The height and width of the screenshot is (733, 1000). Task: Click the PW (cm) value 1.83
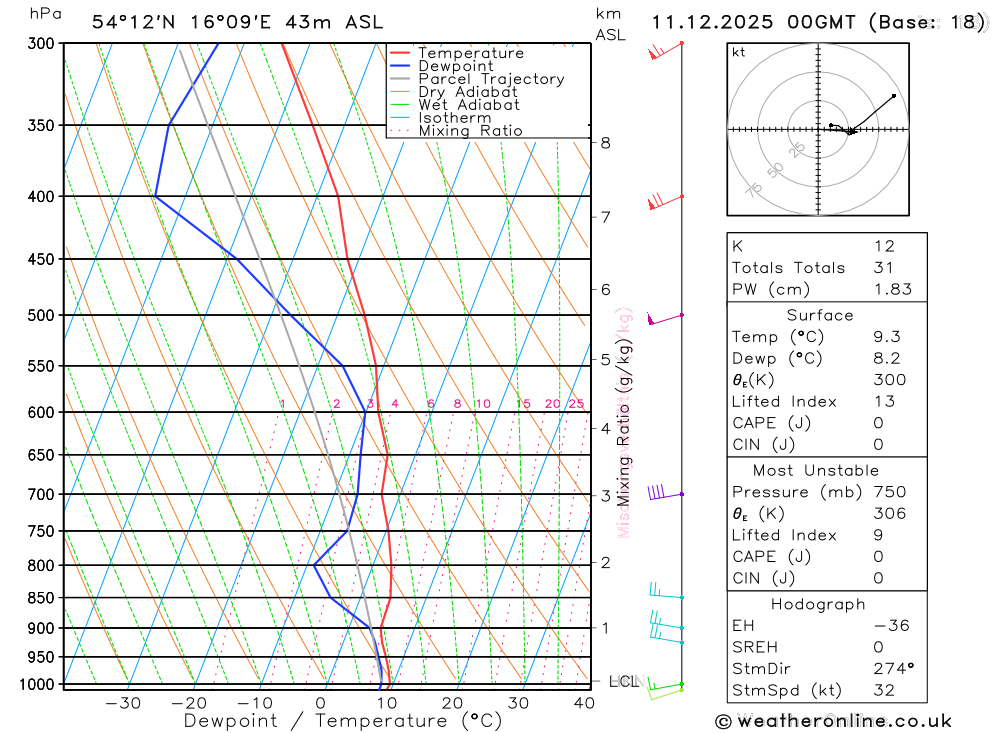(x=893, y=289)
